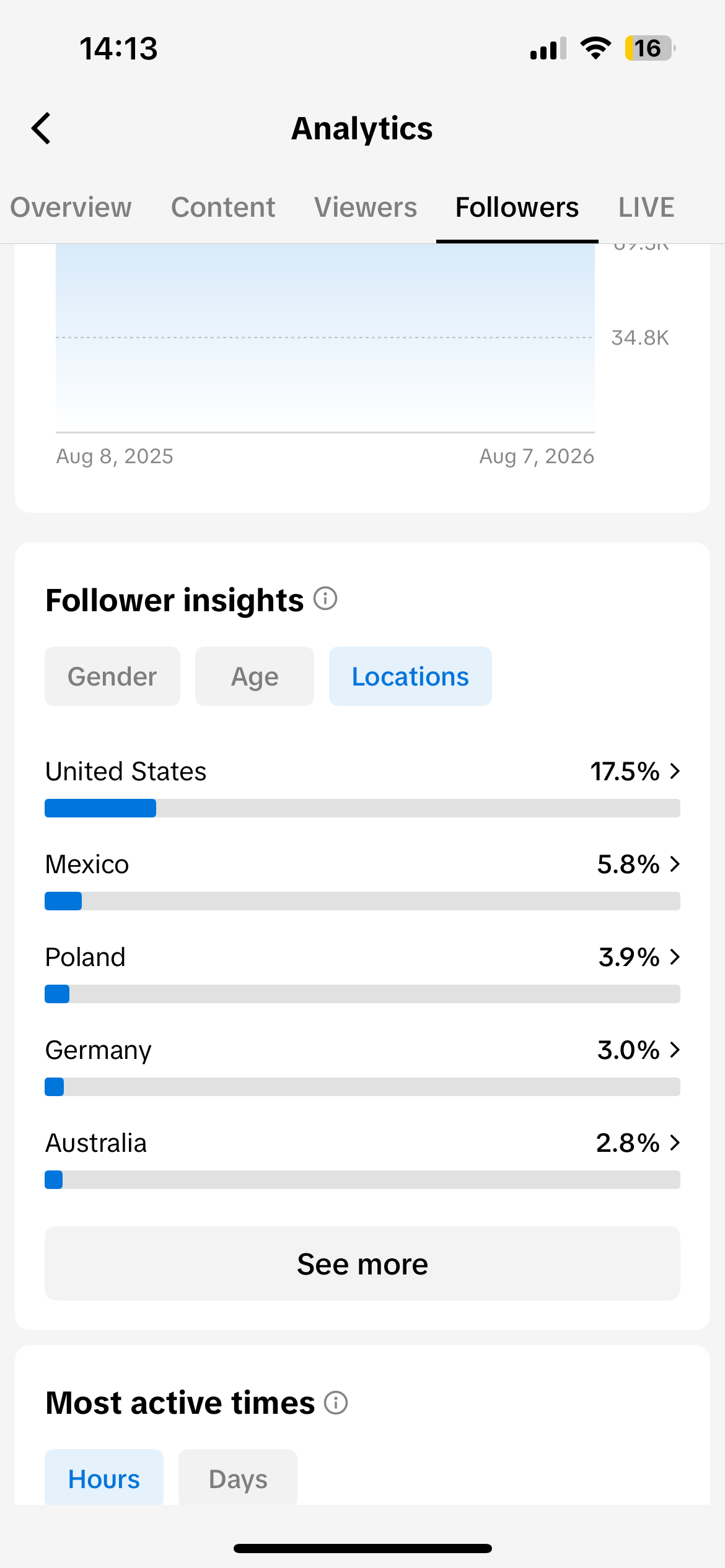Switch to the Overview tab
Image resolution: width=725 pixels, height=1568 pixels.
[71, 207]
